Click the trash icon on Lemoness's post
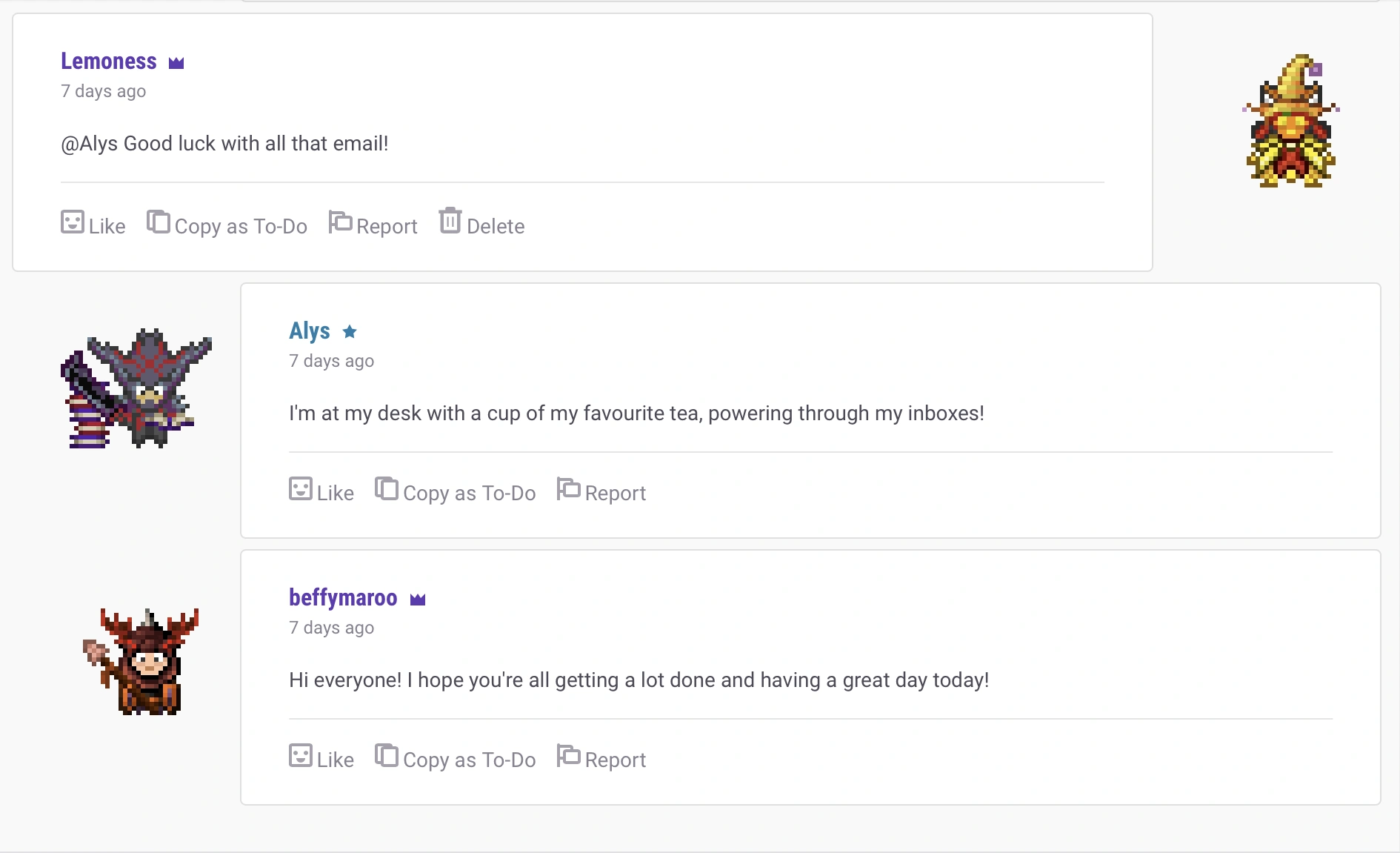1400x853 pixels. (x=450, y=222)
